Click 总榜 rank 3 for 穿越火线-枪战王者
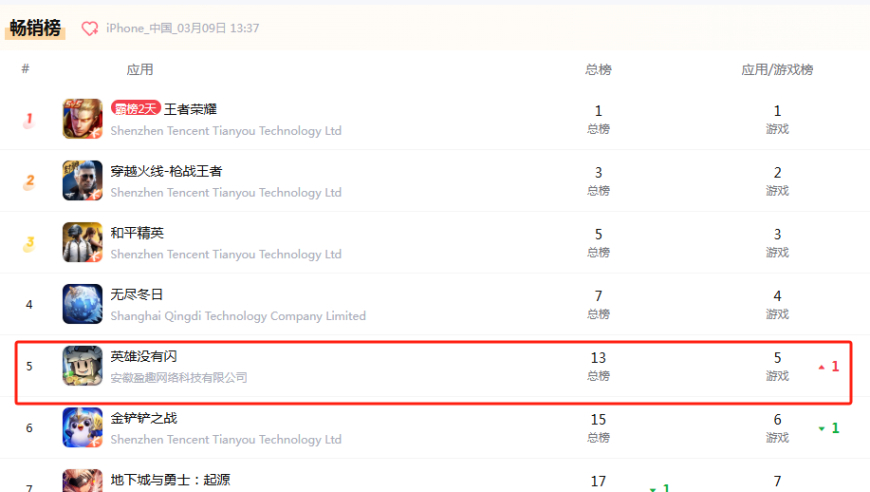 598,173
